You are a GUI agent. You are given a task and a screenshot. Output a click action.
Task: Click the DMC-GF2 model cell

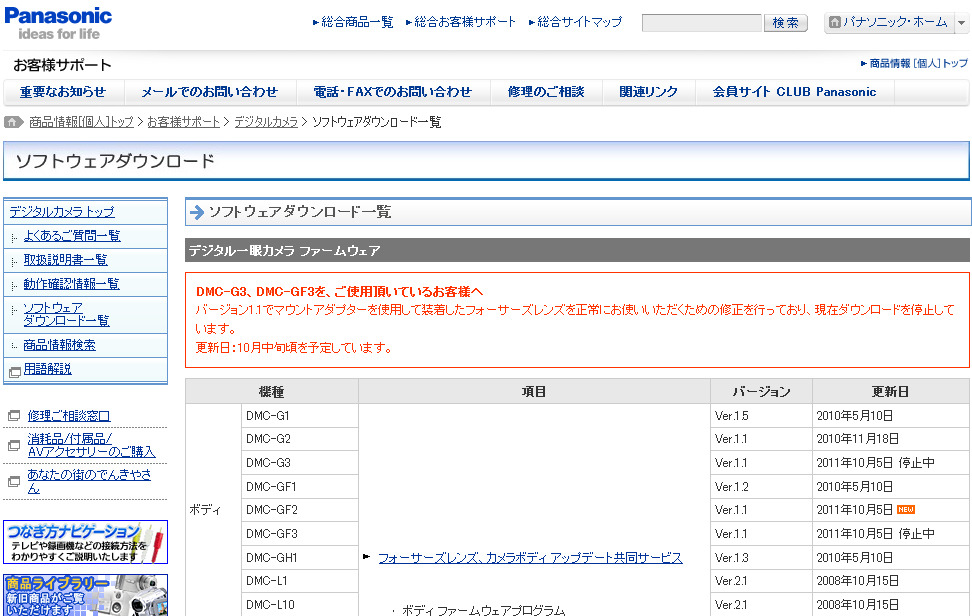tap(299, 510)
